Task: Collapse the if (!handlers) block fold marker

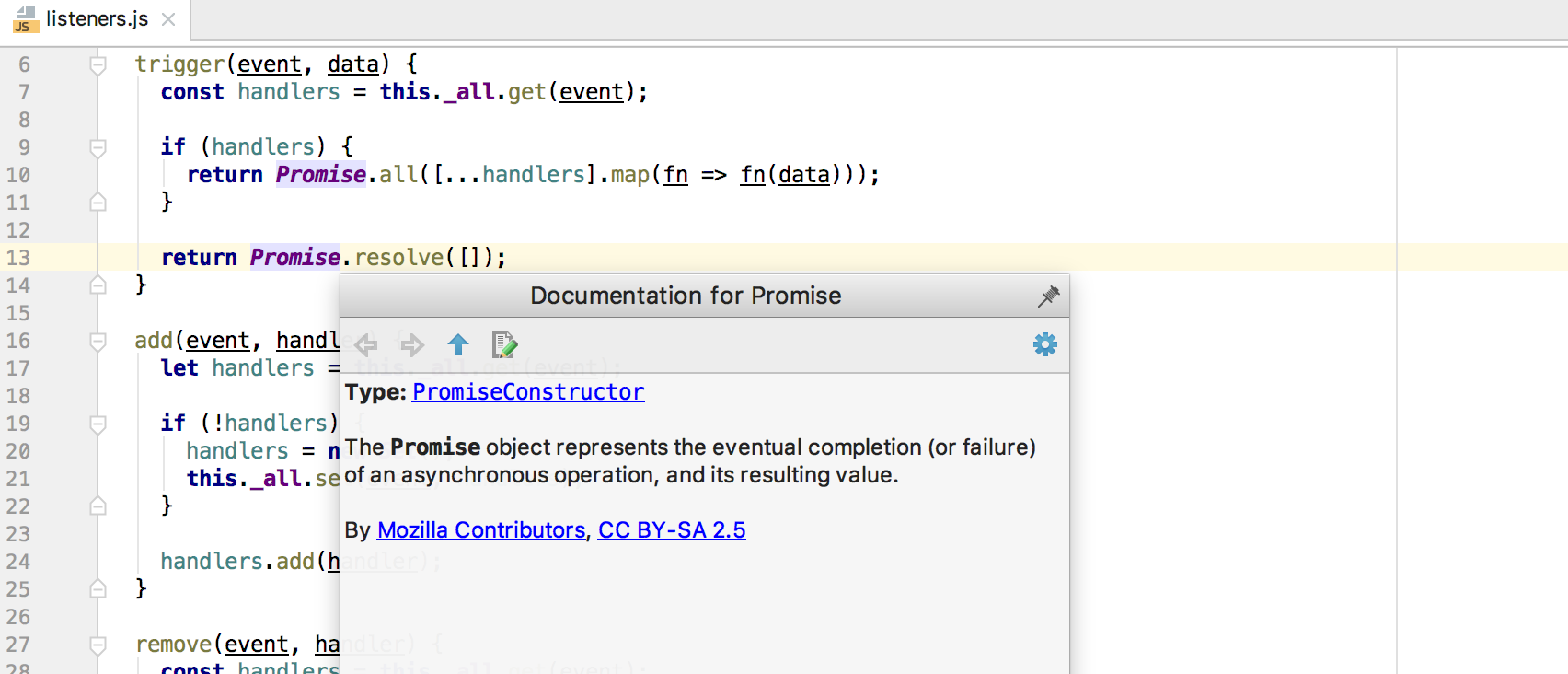Action: [98, 424]
